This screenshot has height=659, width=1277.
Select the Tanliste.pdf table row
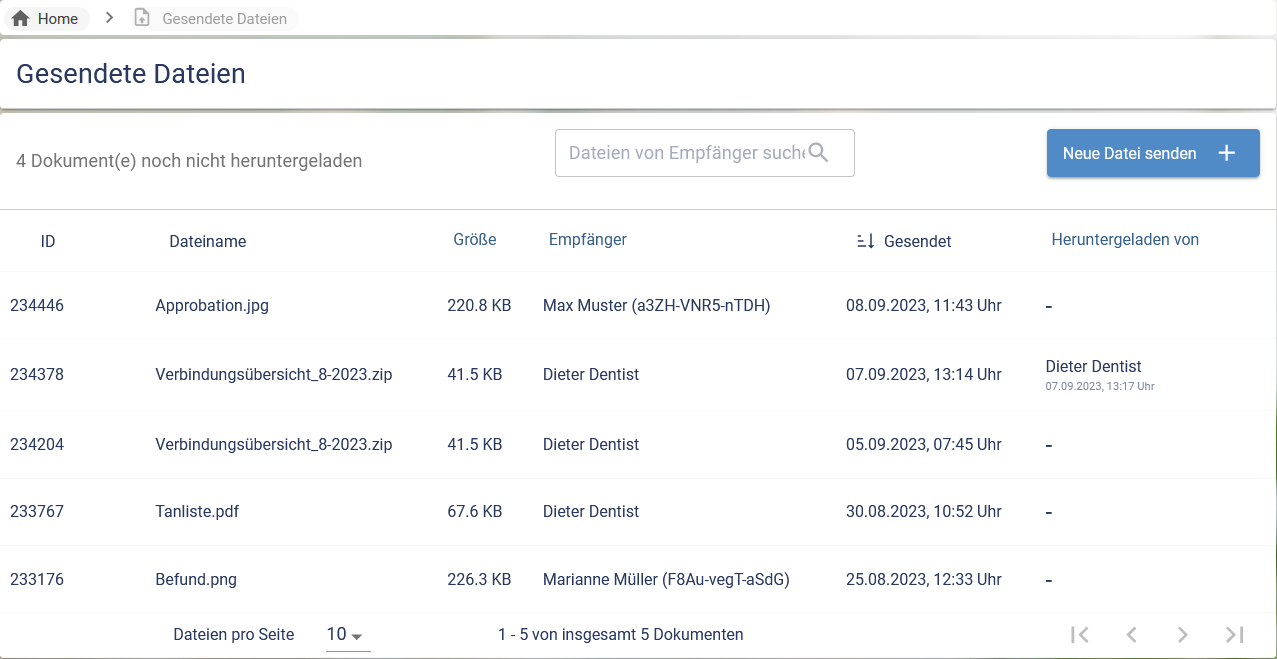click(x=197, y=512)
